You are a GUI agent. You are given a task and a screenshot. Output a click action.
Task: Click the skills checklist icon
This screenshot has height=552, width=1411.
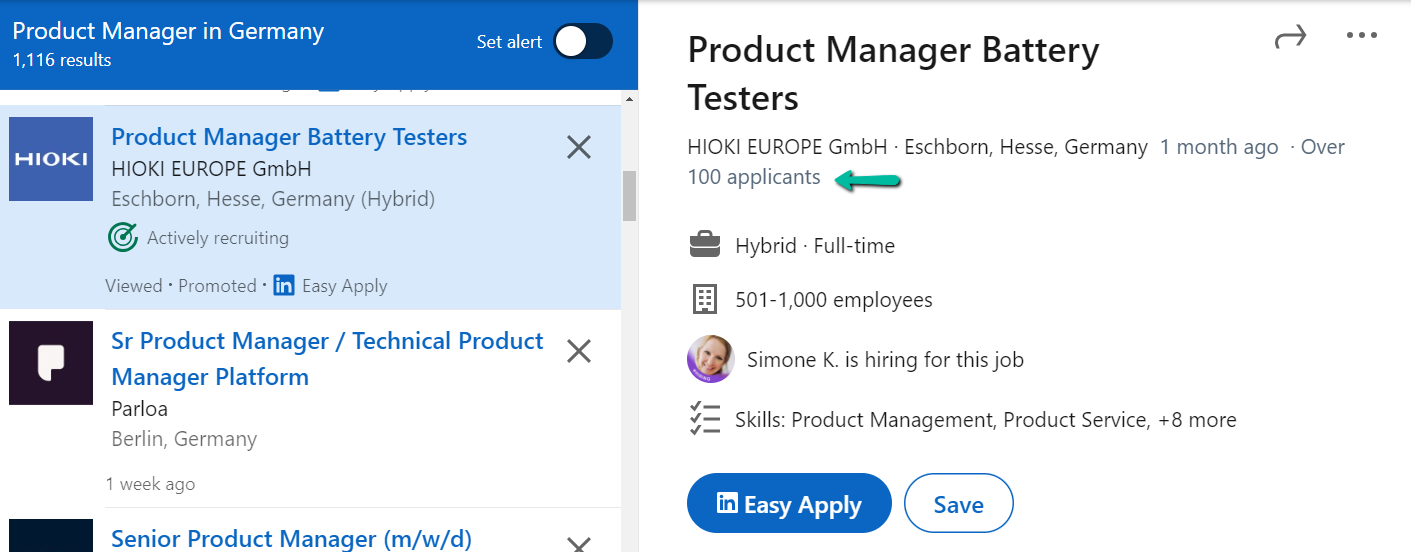705,419
